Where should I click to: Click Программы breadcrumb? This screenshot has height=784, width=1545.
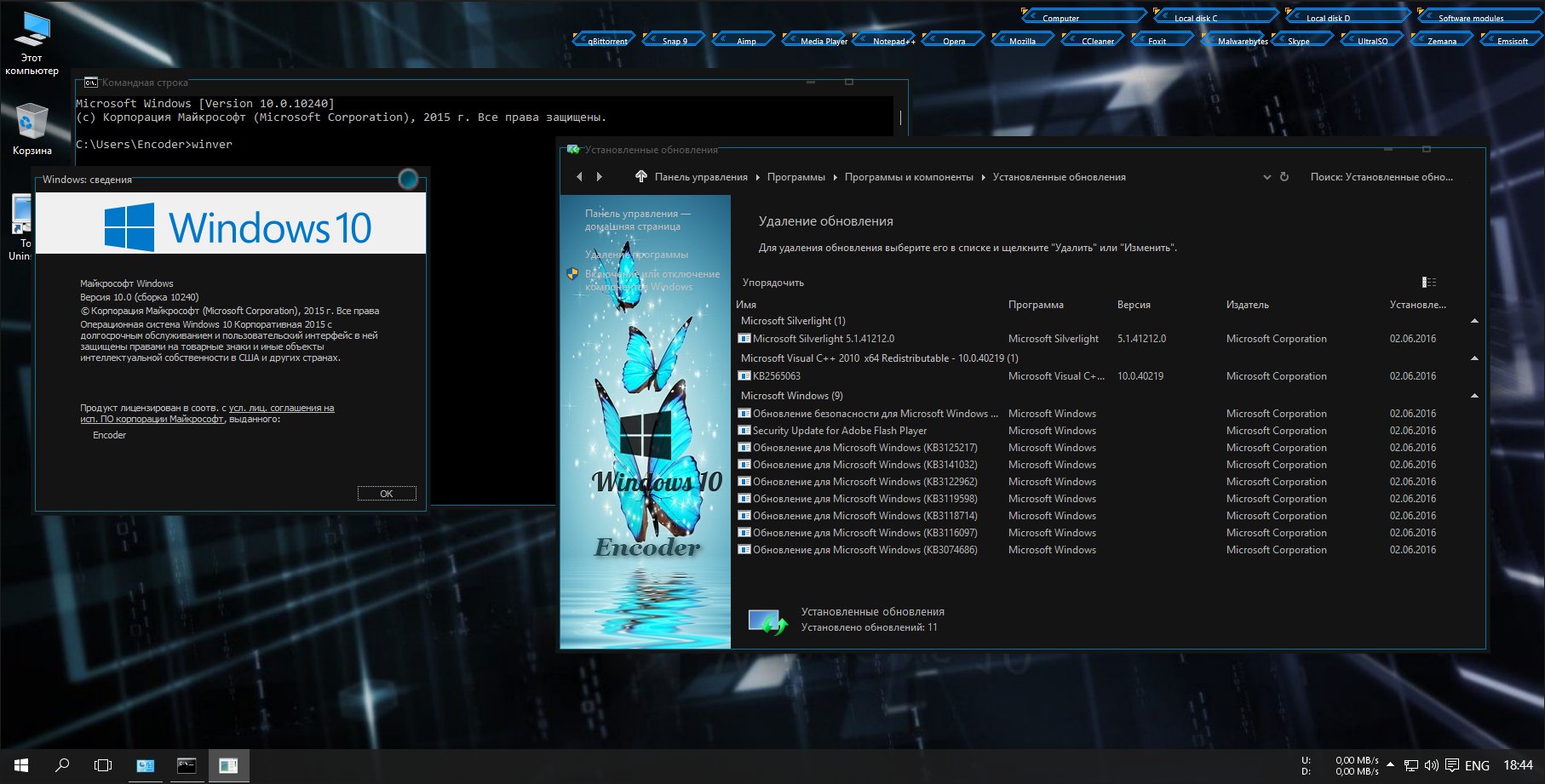(x=795, y=177)
